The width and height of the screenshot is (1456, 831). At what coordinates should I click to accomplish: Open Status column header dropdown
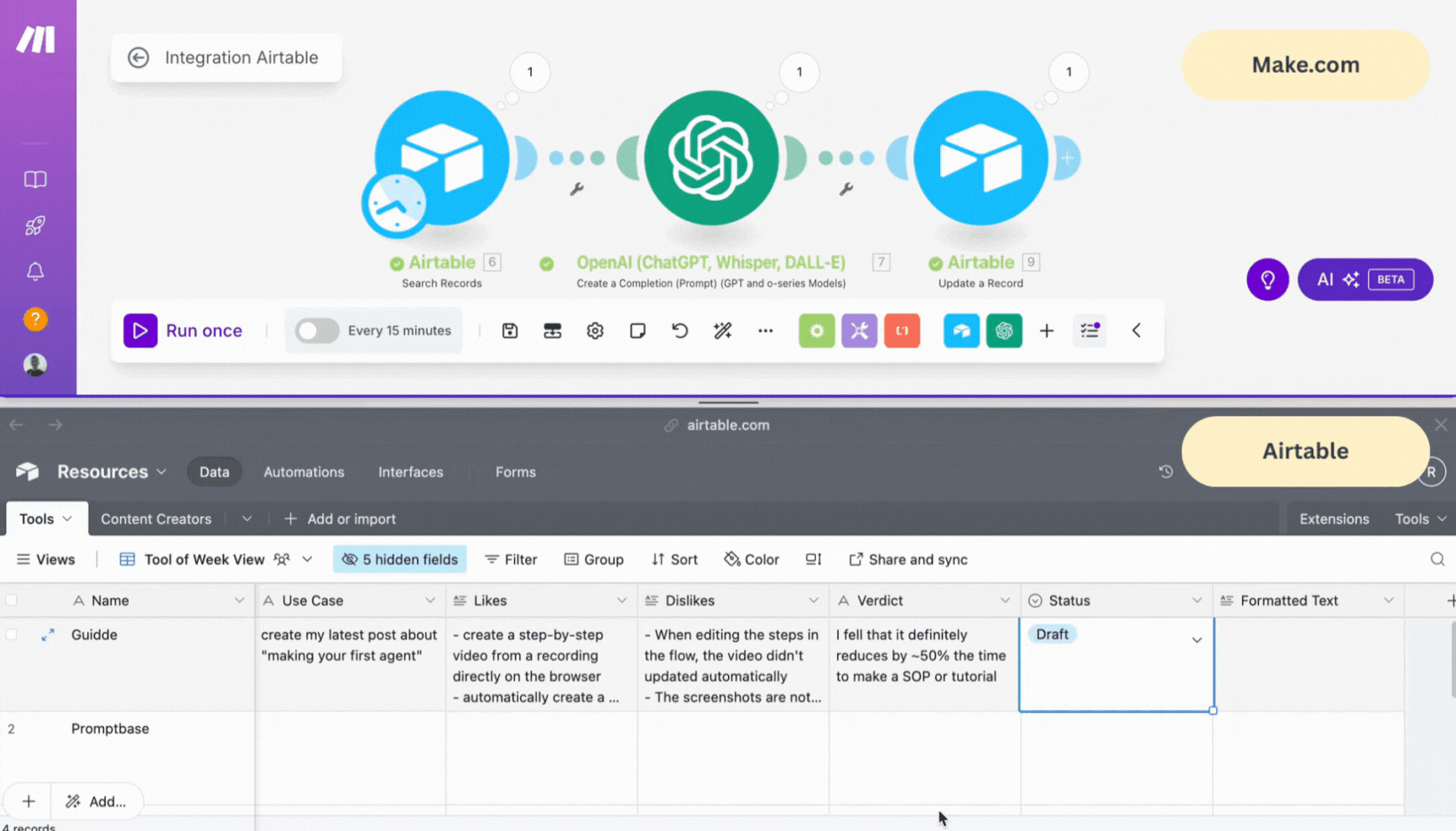[x=1197, y=601]
